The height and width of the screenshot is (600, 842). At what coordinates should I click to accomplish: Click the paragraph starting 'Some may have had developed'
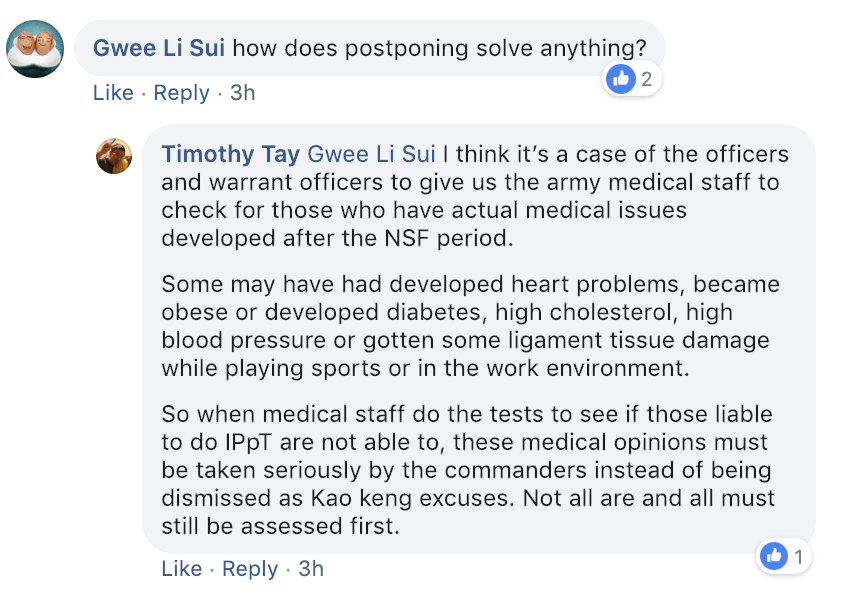470,326
